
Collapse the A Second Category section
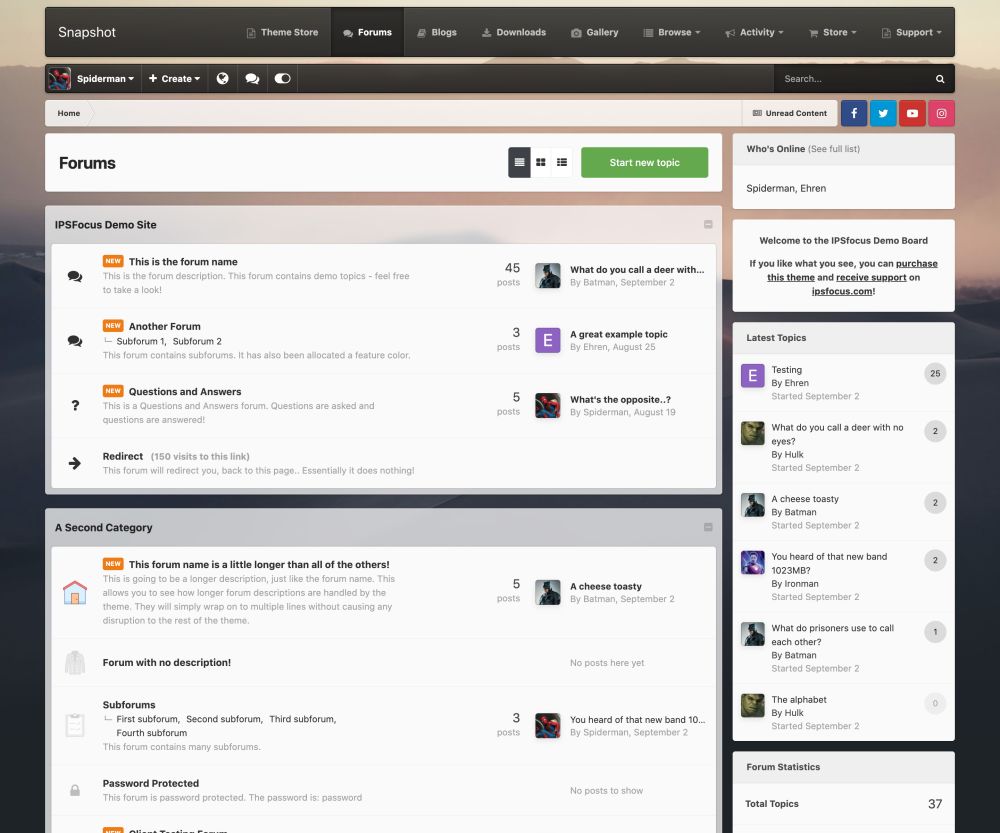point(709,527)
